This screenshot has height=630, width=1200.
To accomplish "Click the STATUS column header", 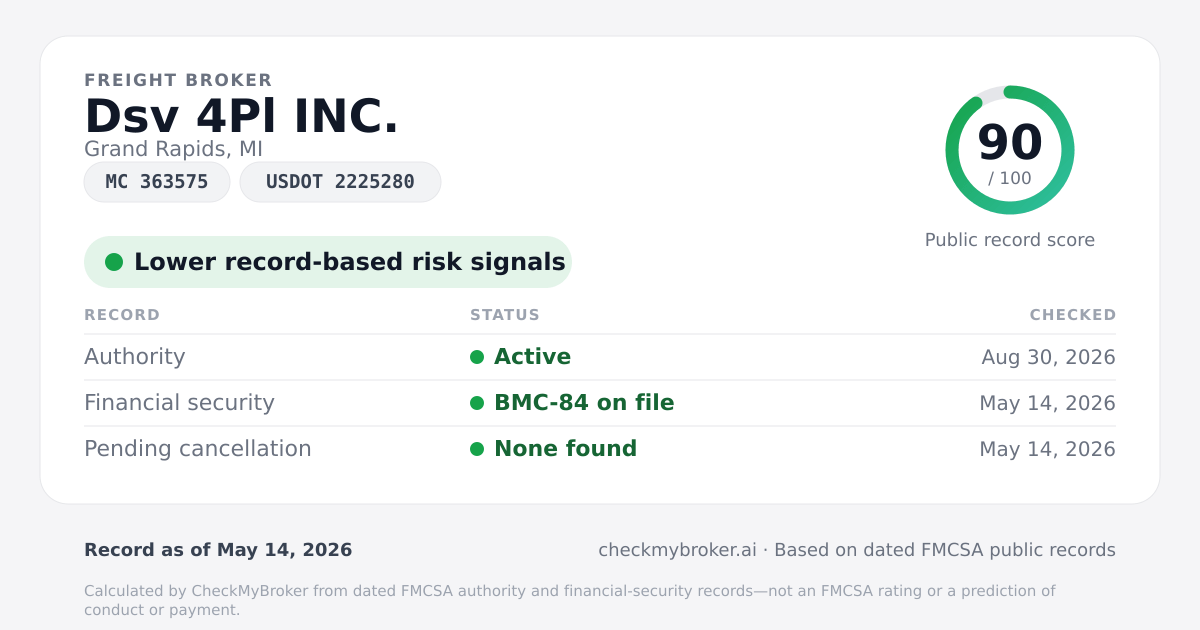I will [x=505, y=315].
